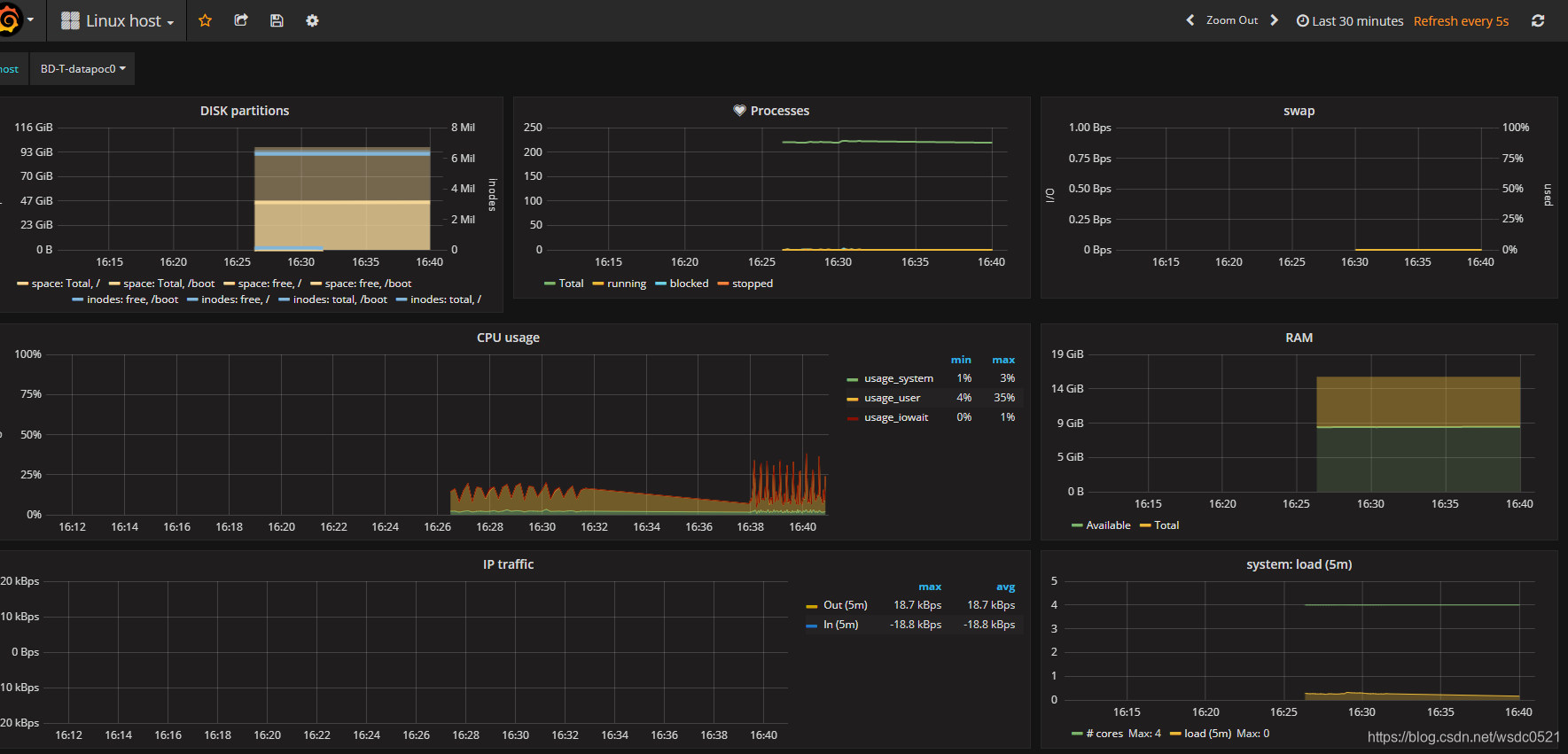The height and width of the screenshot is (754, 1568).
Task: Toggle 'space: Total, /boot' disk legend entry
Action: [168, 284]
